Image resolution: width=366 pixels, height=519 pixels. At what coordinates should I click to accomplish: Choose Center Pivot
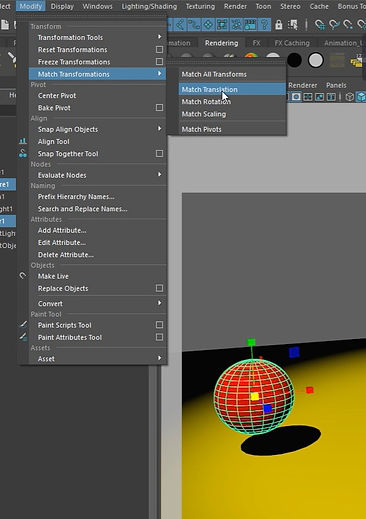point(97,95)
